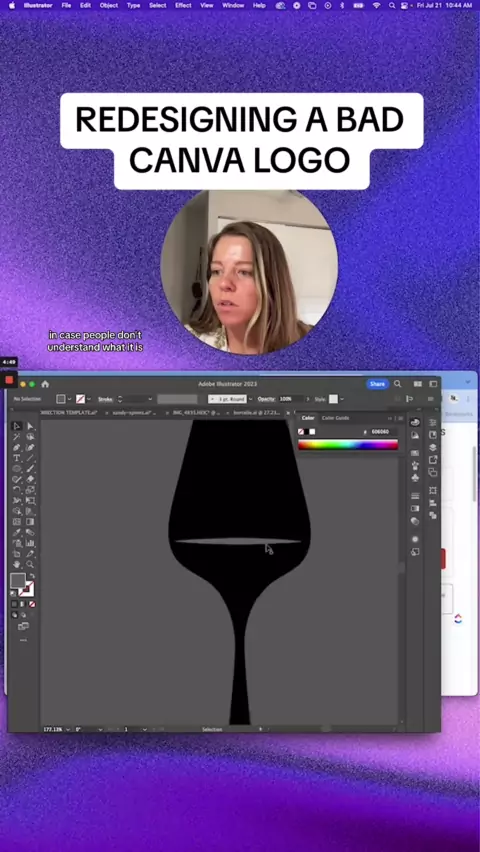Switch to the Color Guide tab

335,418
